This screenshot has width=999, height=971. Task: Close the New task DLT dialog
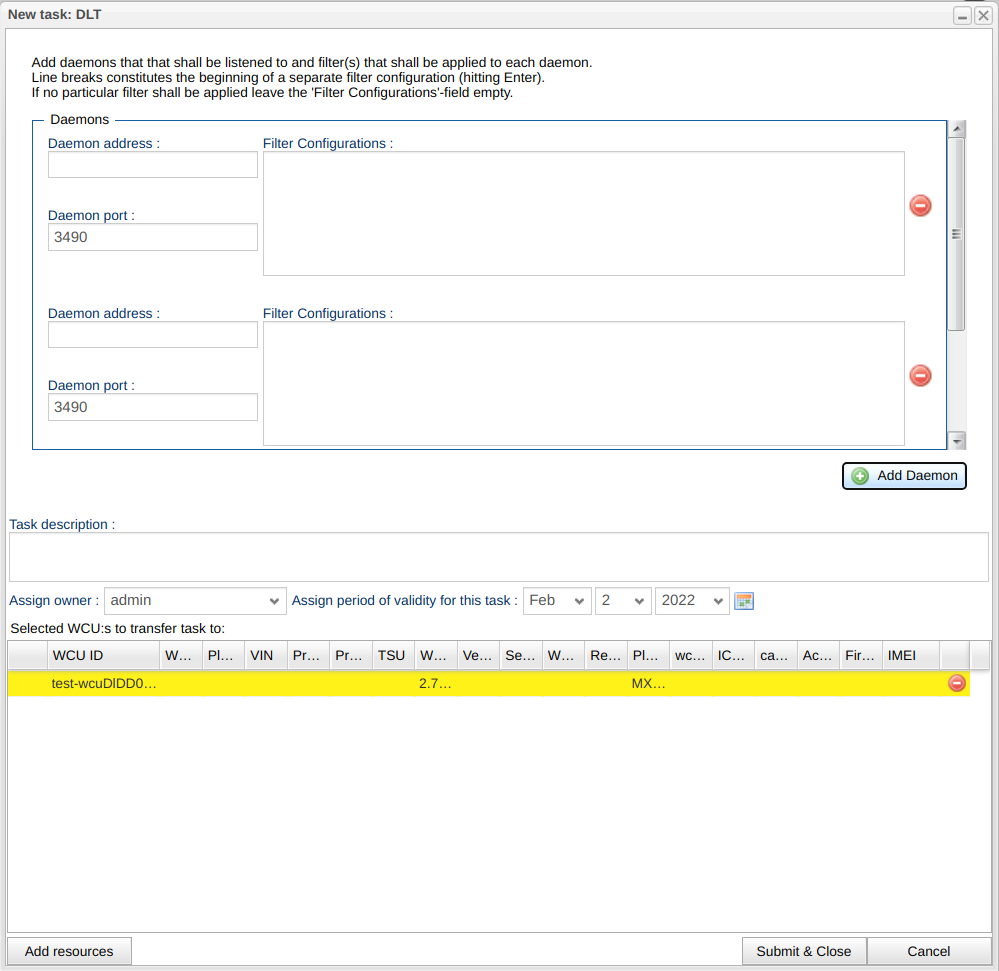[982, 16]
